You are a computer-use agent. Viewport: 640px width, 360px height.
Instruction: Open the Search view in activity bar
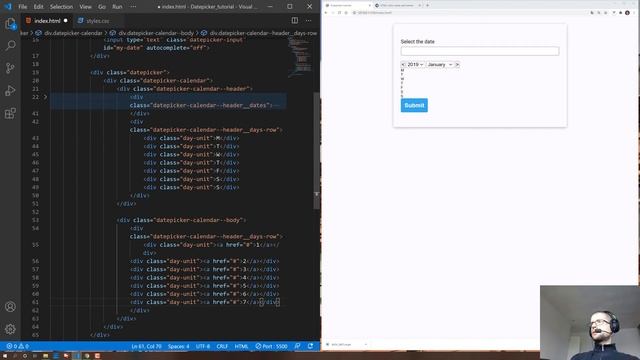[10, 45]
